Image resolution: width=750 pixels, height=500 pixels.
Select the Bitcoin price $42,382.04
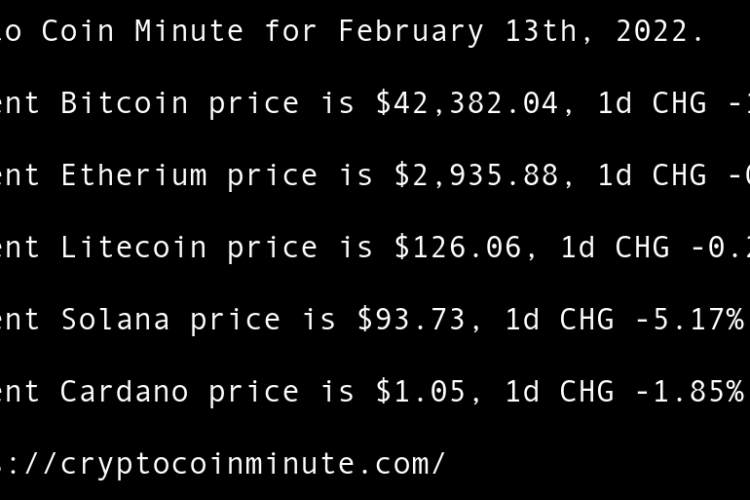tap(467, 103)
